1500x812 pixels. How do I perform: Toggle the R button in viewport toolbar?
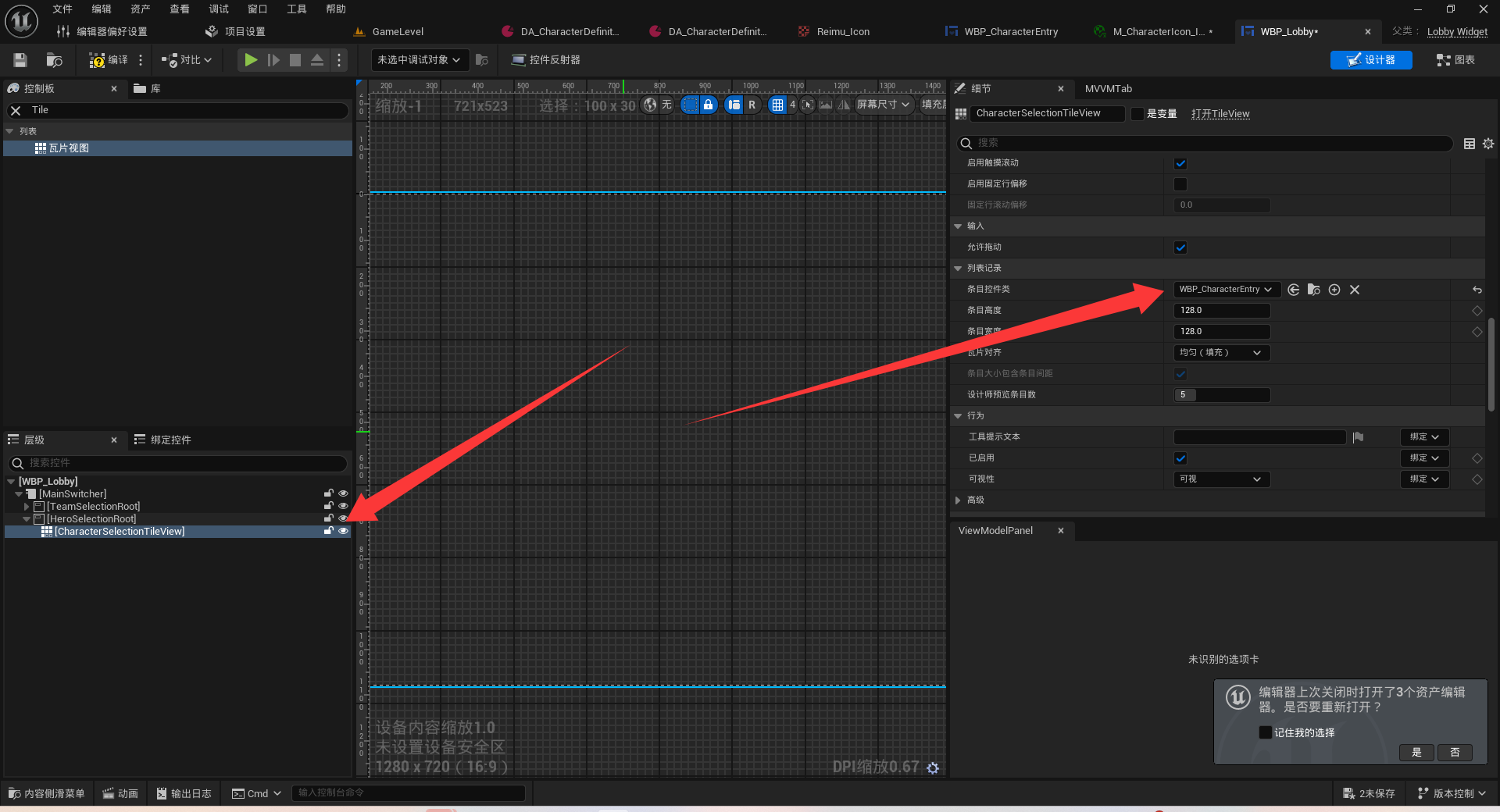(752, 105)
